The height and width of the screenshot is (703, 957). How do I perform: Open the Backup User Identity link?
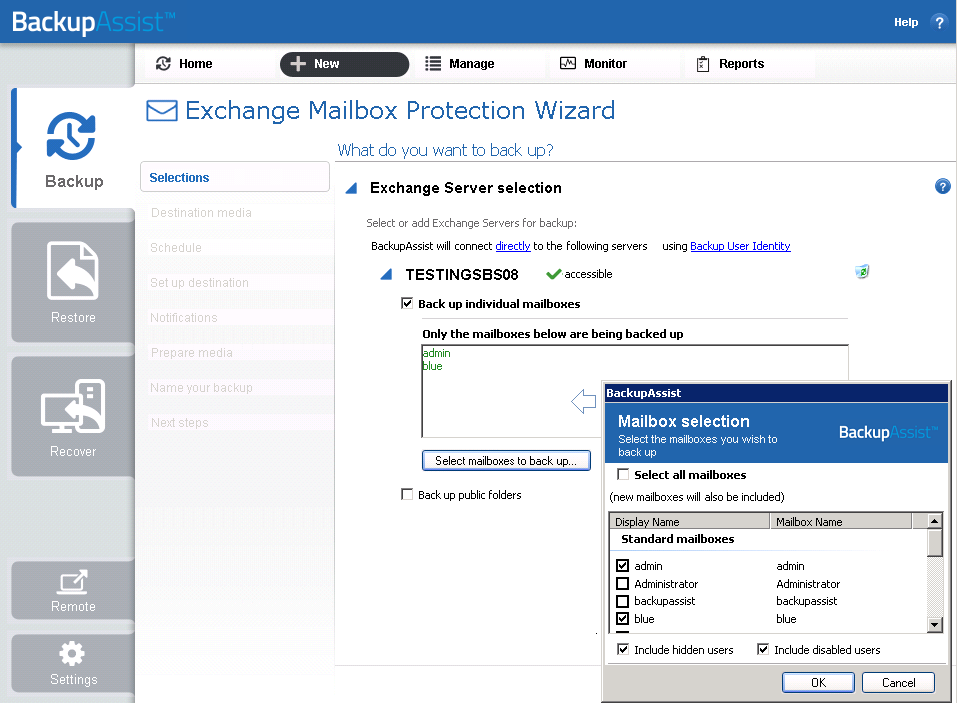click(x=740, y=246)
